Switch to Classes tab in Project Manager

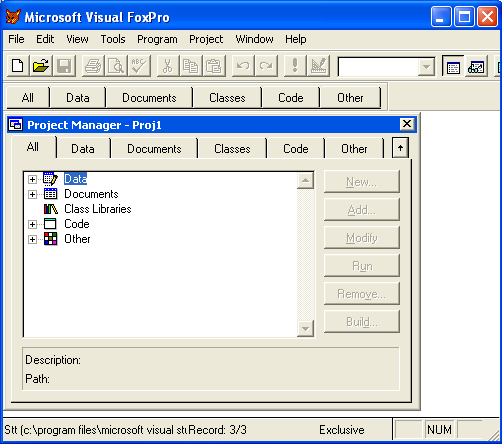(x=232, y=149)
